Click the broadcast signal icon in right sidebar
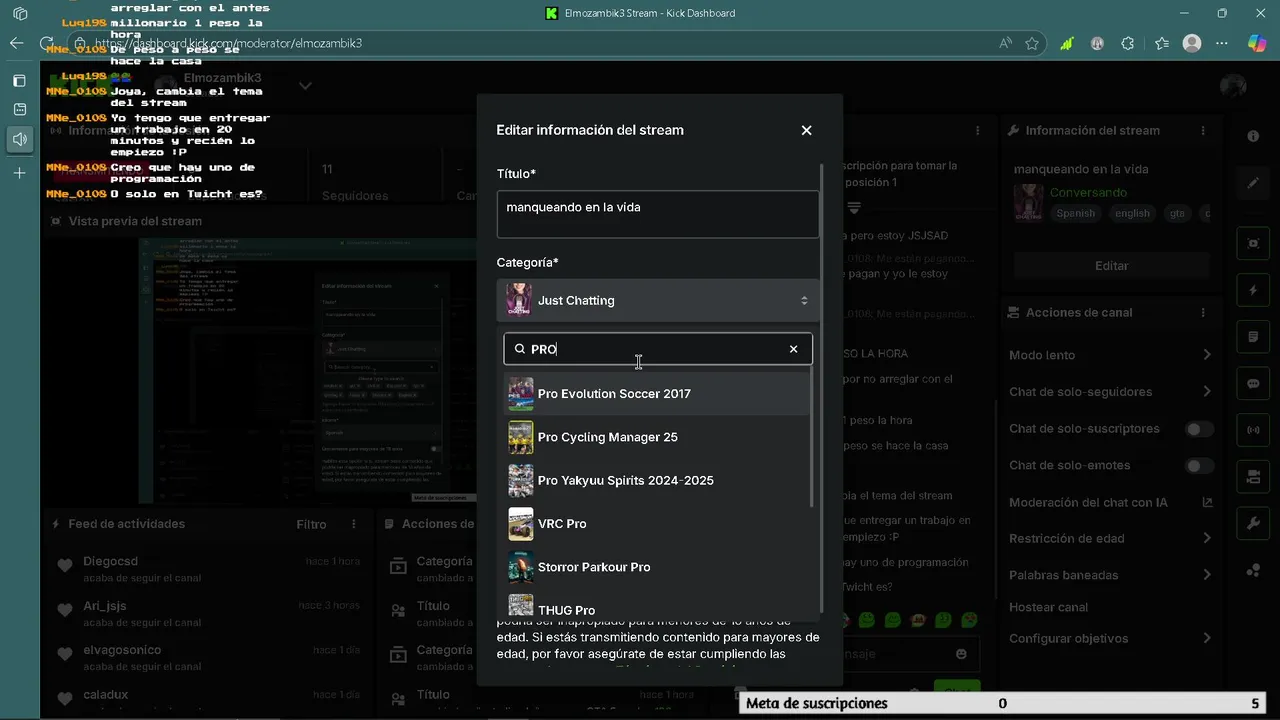 coord(1253,430)
